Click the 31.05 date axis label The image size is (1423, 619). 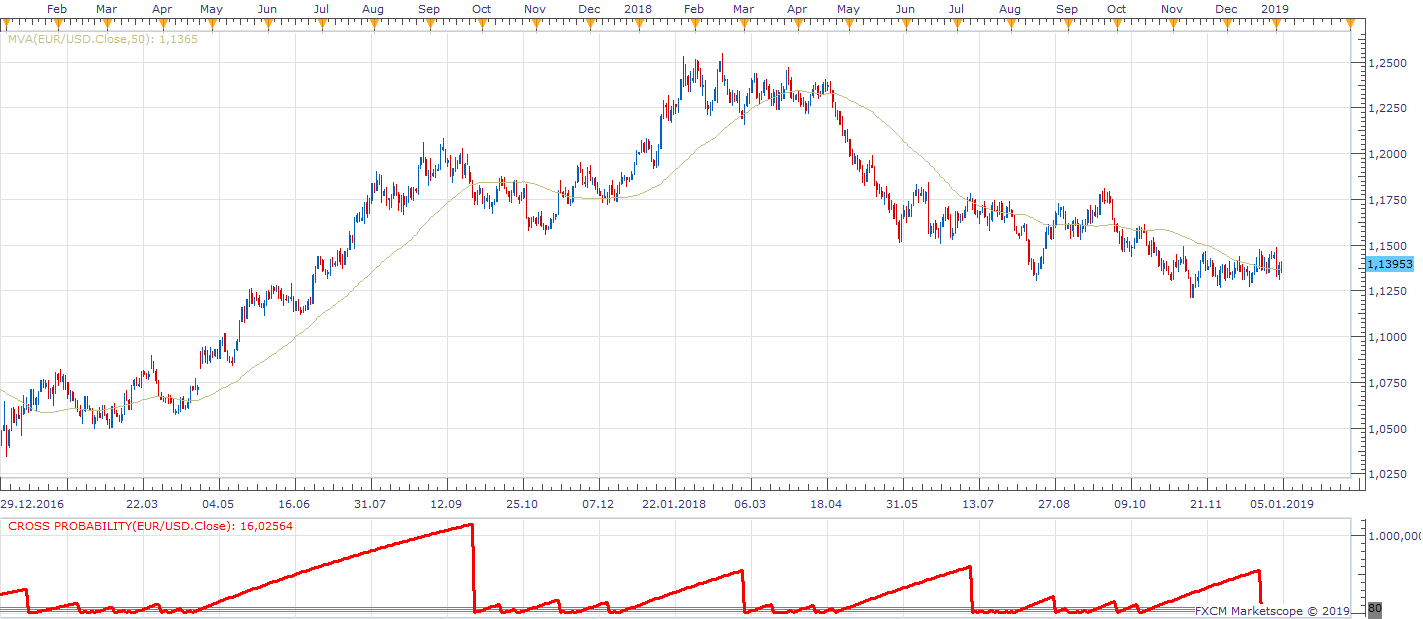click(x=901, y=505)
